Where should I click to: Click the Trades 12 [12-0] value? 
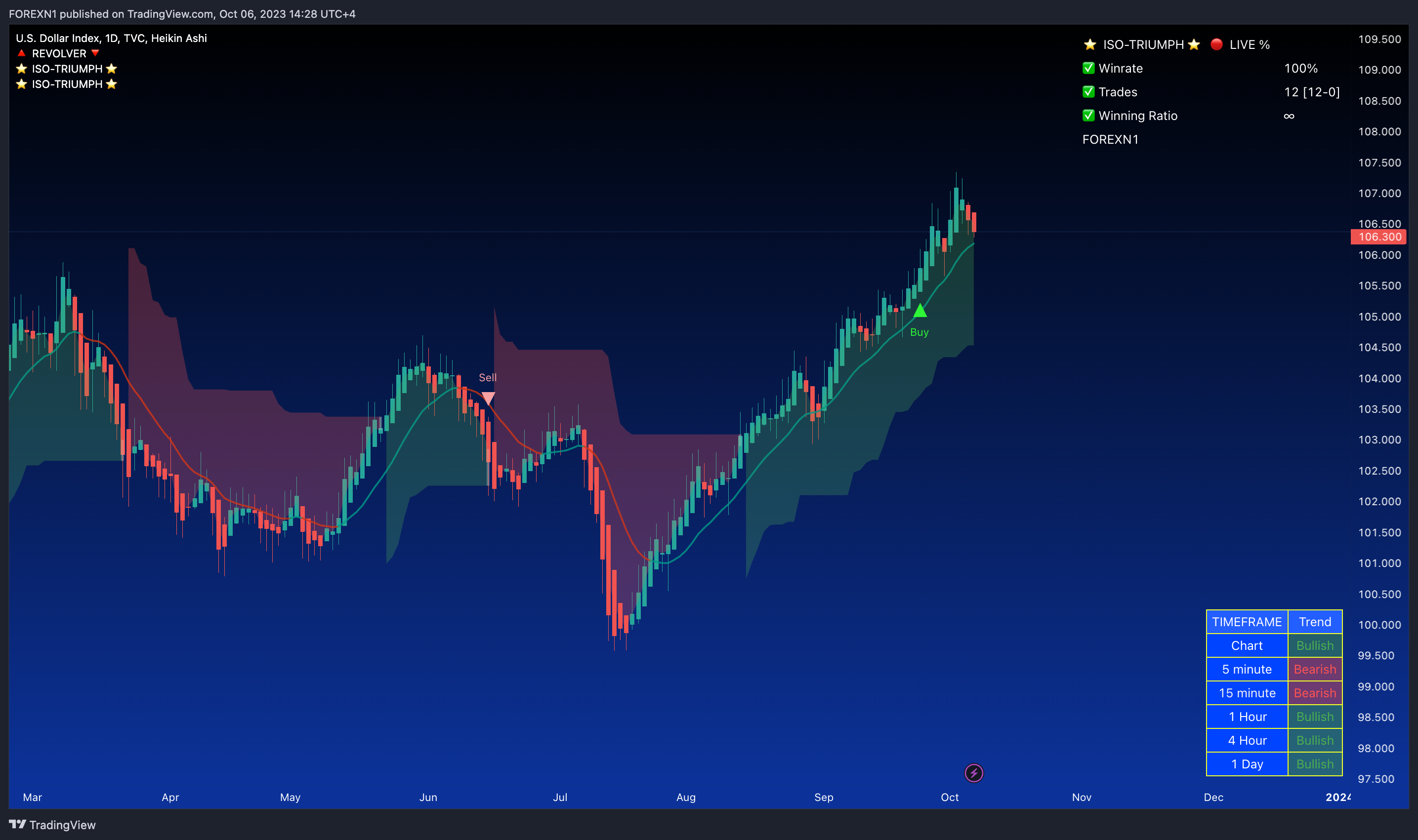(x=1312, y=92)
